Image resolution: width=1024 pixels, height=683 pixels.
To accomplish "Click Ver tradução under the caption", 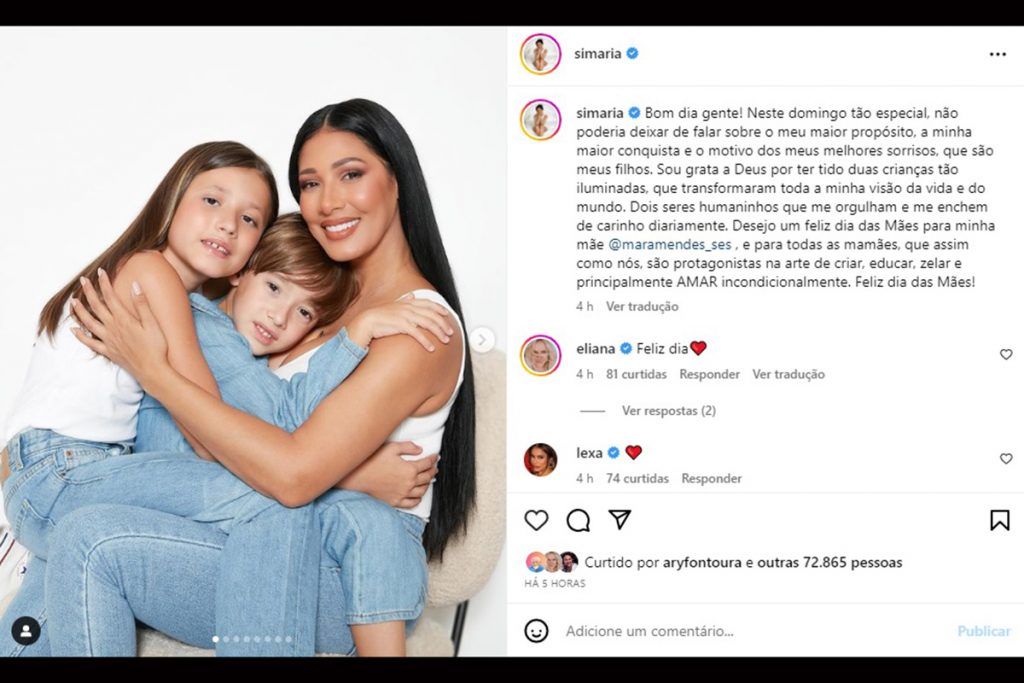I will point(642,306).
